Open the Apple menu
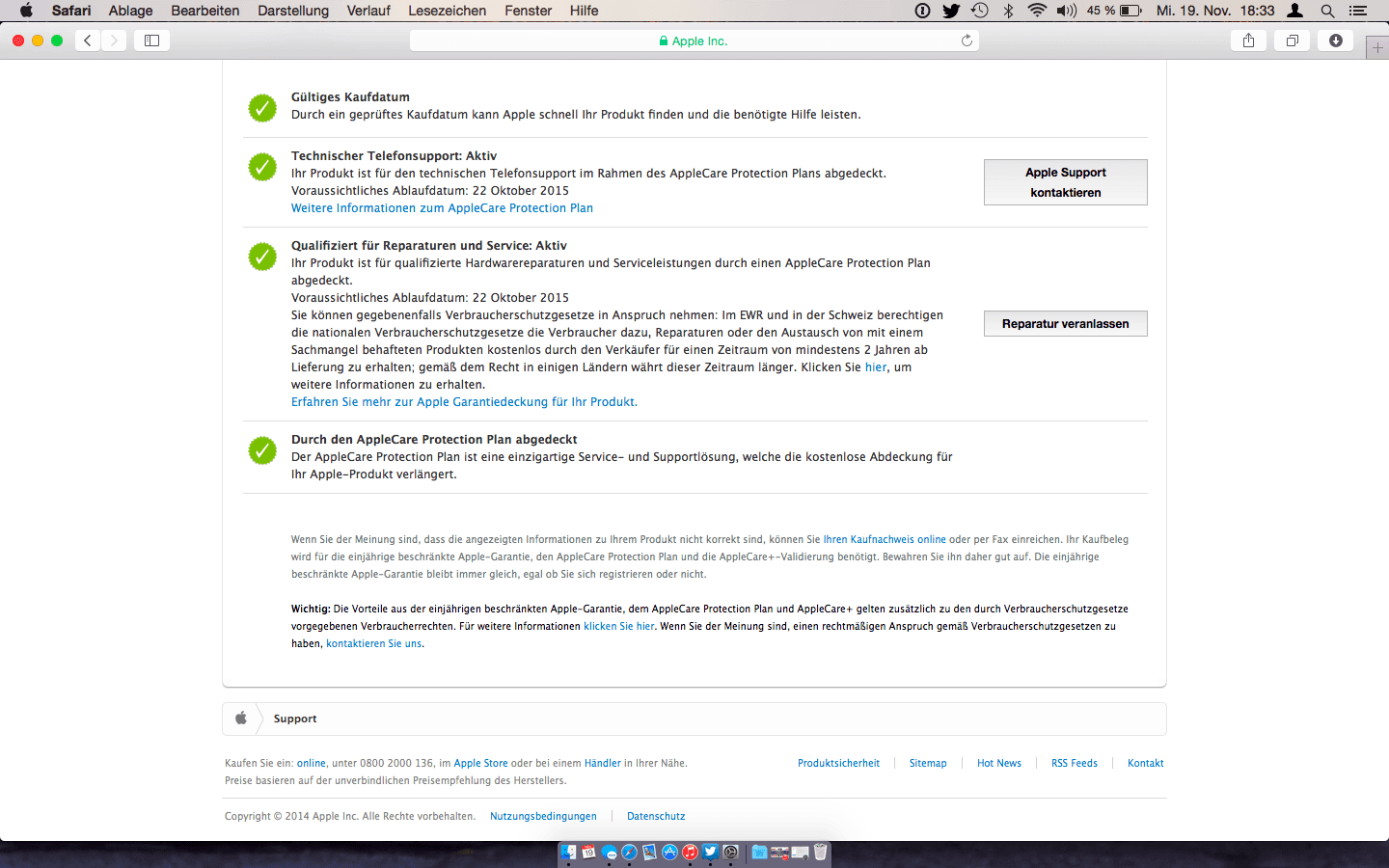Screen dimensions: 1389x868 (26, 11)
